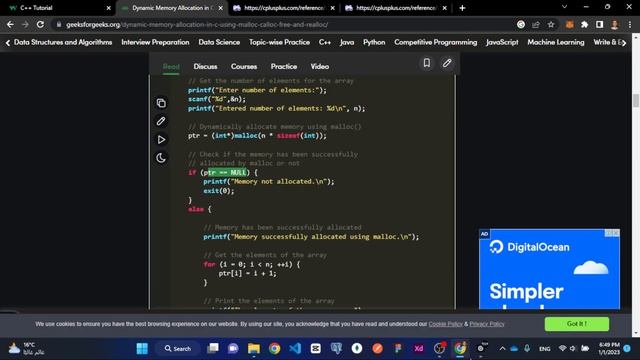This screenshot has width=640, height=360.
Task: Open the Google account icon in address bar
Action: (x=521, y=24)
